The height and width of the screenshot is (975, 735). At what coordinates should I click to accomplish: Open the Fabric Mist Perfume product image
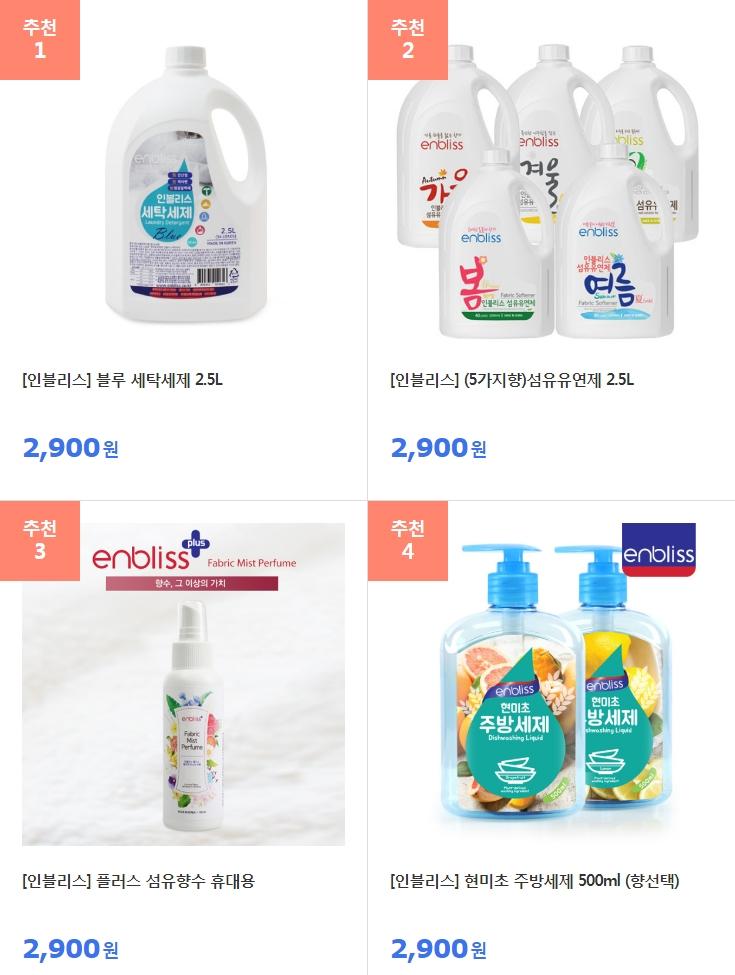pyautogui.click(x=183, y=684)
